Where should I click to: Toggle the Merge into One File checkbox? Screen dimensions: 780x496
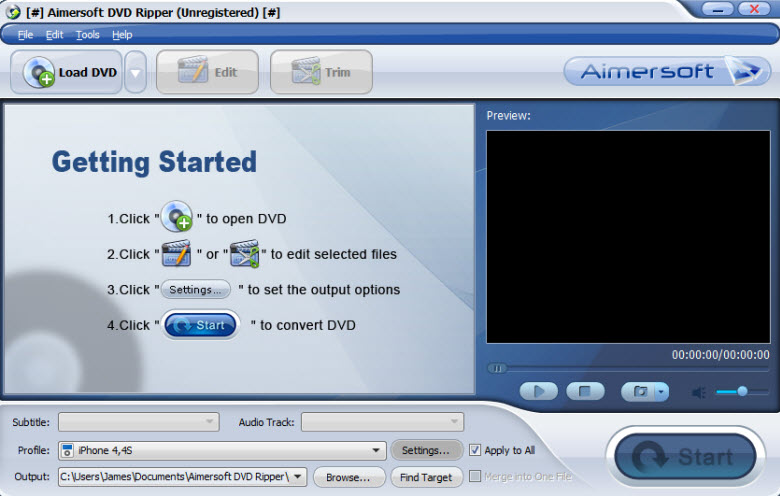pyautogui.click(x=475, y=476)
